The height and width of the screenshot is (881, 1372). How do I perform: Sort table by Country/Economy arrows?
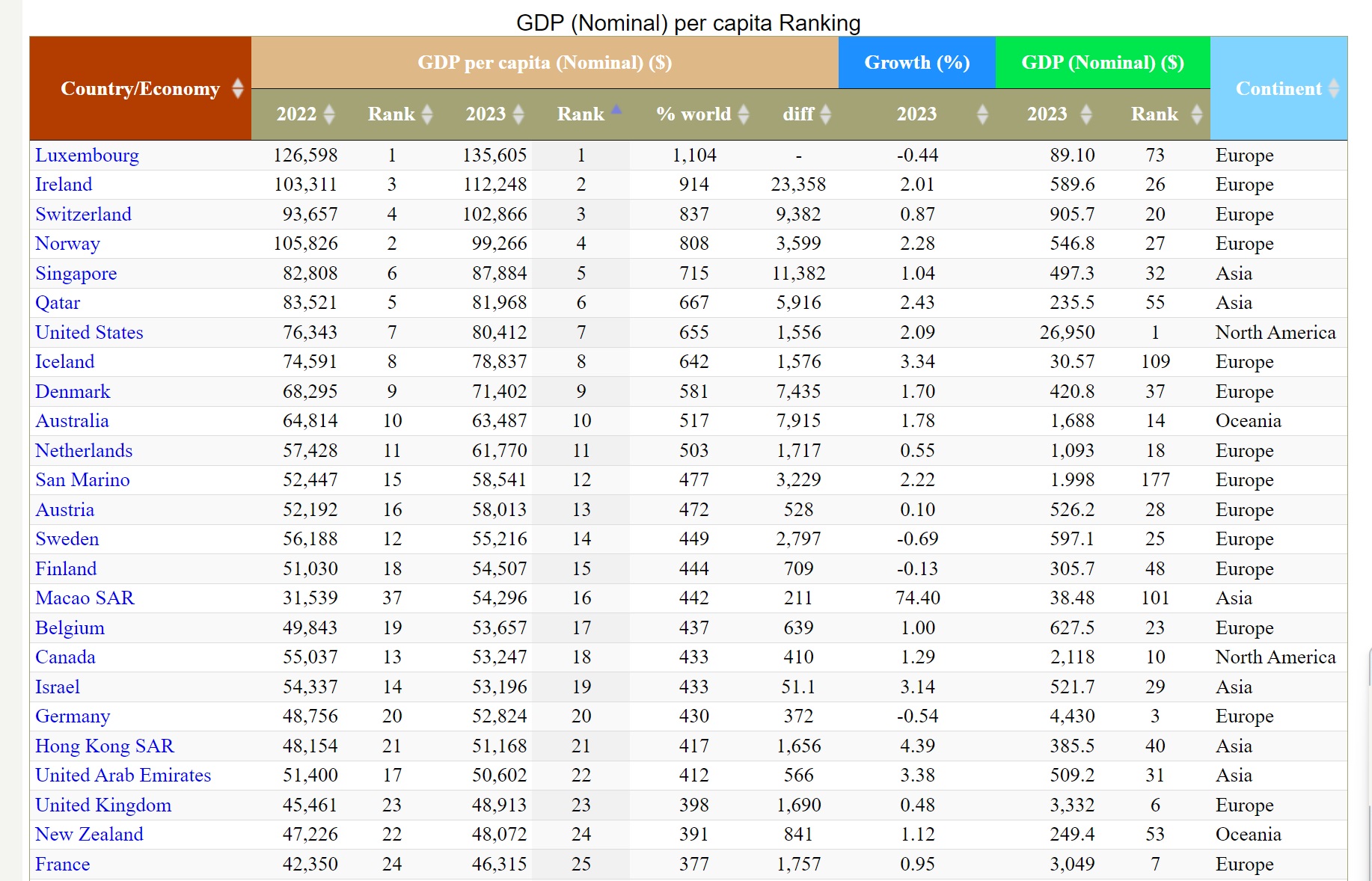(238, 88)
